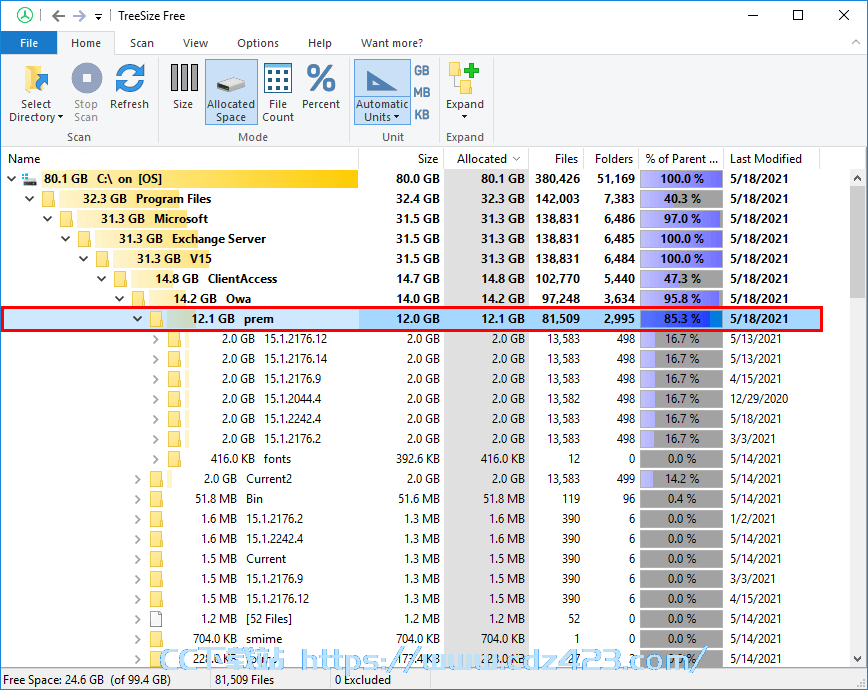Collapse the ClientAccess folder

point(101,279)
